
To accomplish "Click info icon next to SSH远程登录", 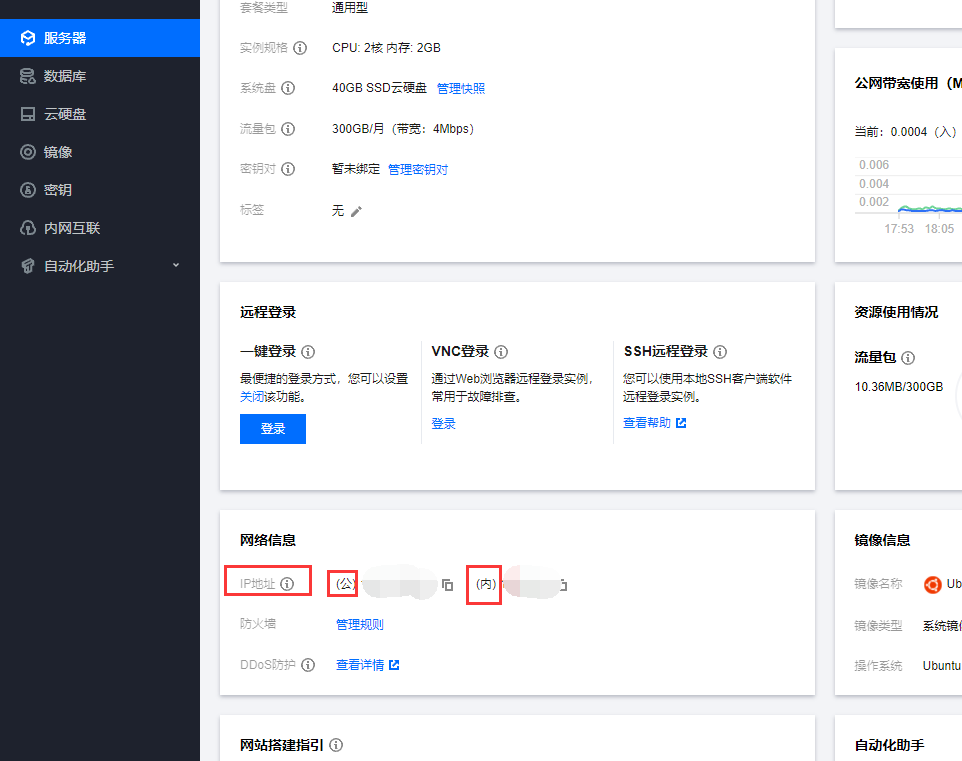I will (x=720, y=352).
